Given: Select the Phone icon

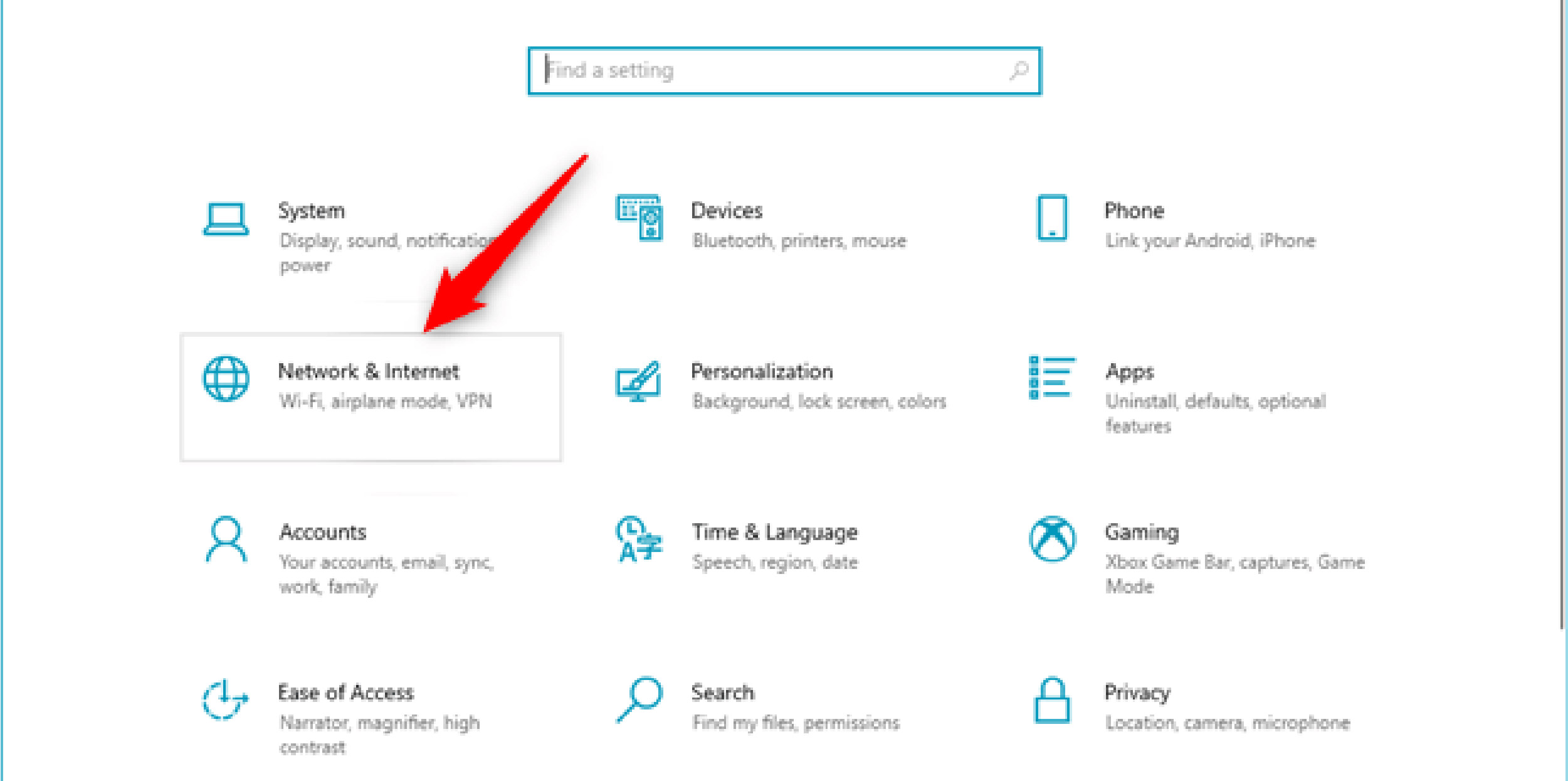Looking at the screenshot, I should click(x=1052, y=217).
